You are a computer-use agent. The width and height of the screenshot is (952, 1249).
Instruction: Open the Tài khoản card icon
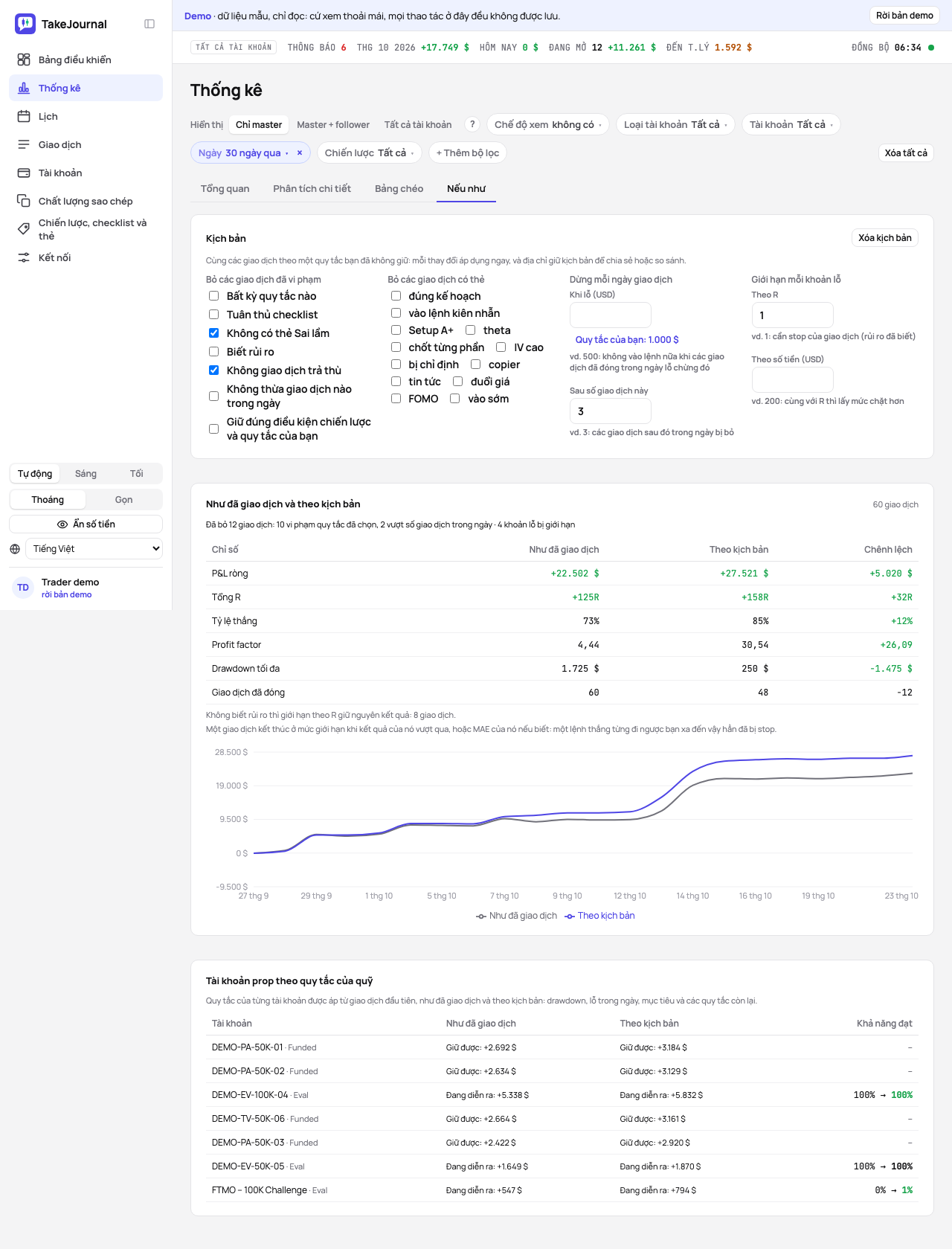[x=24, y=173]
